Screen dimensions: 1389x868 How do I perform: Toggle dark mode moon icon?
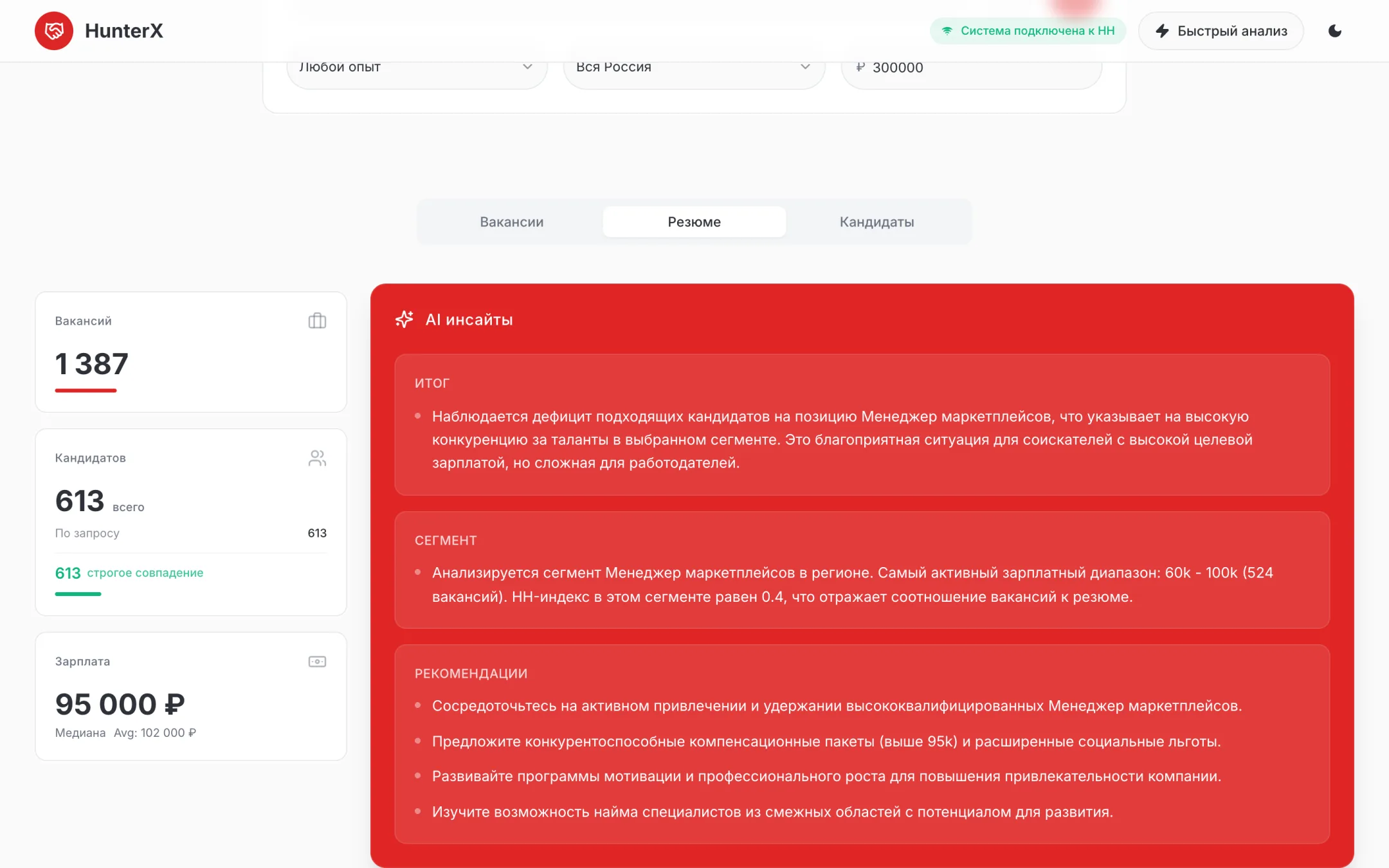click(1335, 31)
